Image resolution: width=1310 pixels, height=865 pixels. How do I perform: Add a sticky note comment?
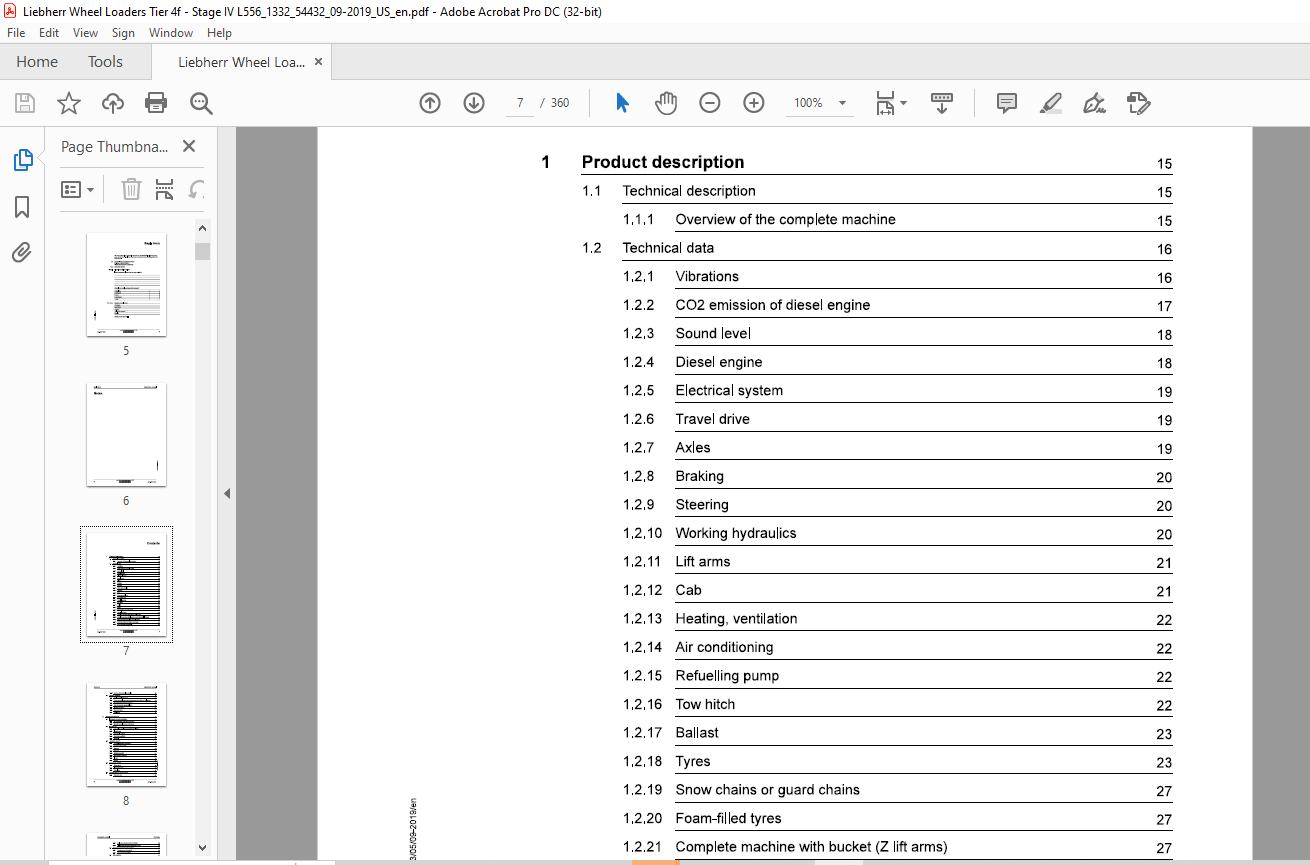[1007, 103]
